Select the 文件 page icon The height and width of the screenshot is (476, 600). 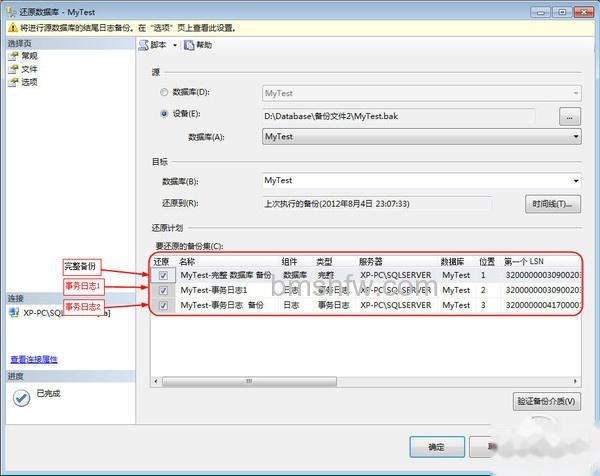tap(14, 69)
